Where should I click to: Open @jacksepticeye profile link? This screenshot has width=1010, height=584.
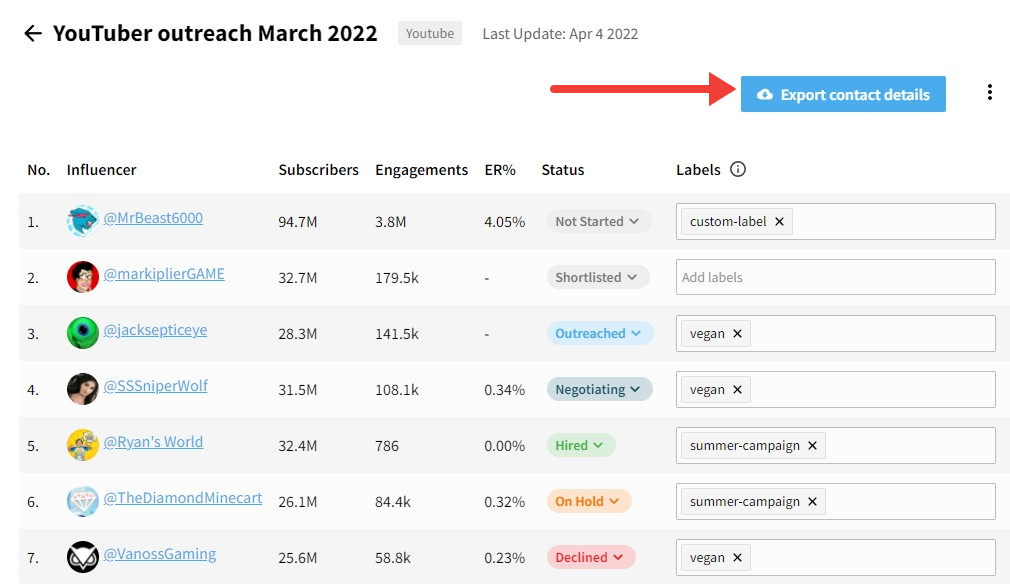coord(155,330)
